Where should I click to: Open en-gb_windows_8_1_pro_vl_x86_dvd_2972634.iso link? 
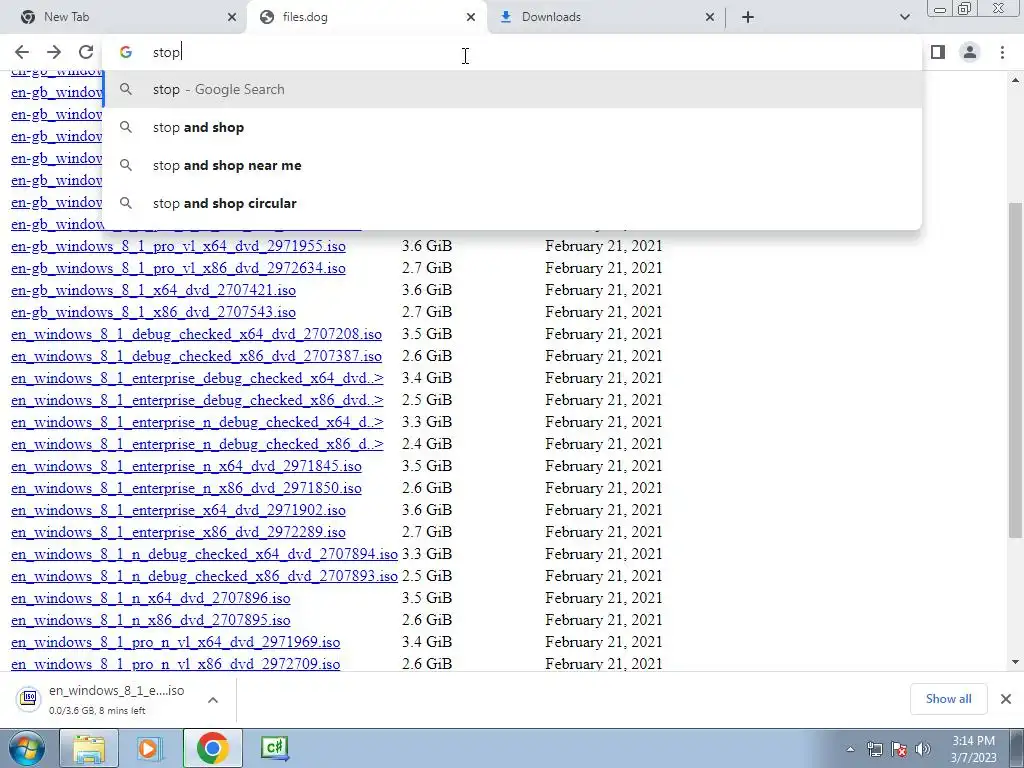click(178, 268)
